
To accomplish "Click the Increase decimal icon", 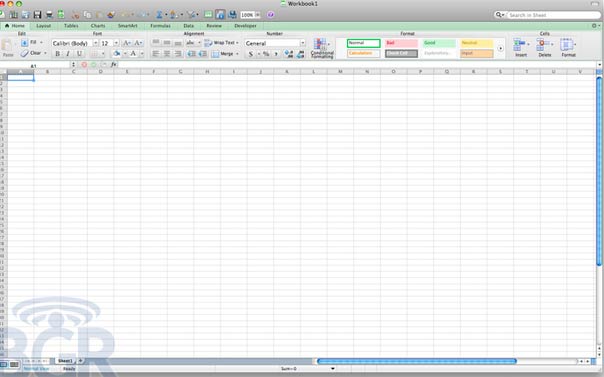I will [x=289, y=54].
